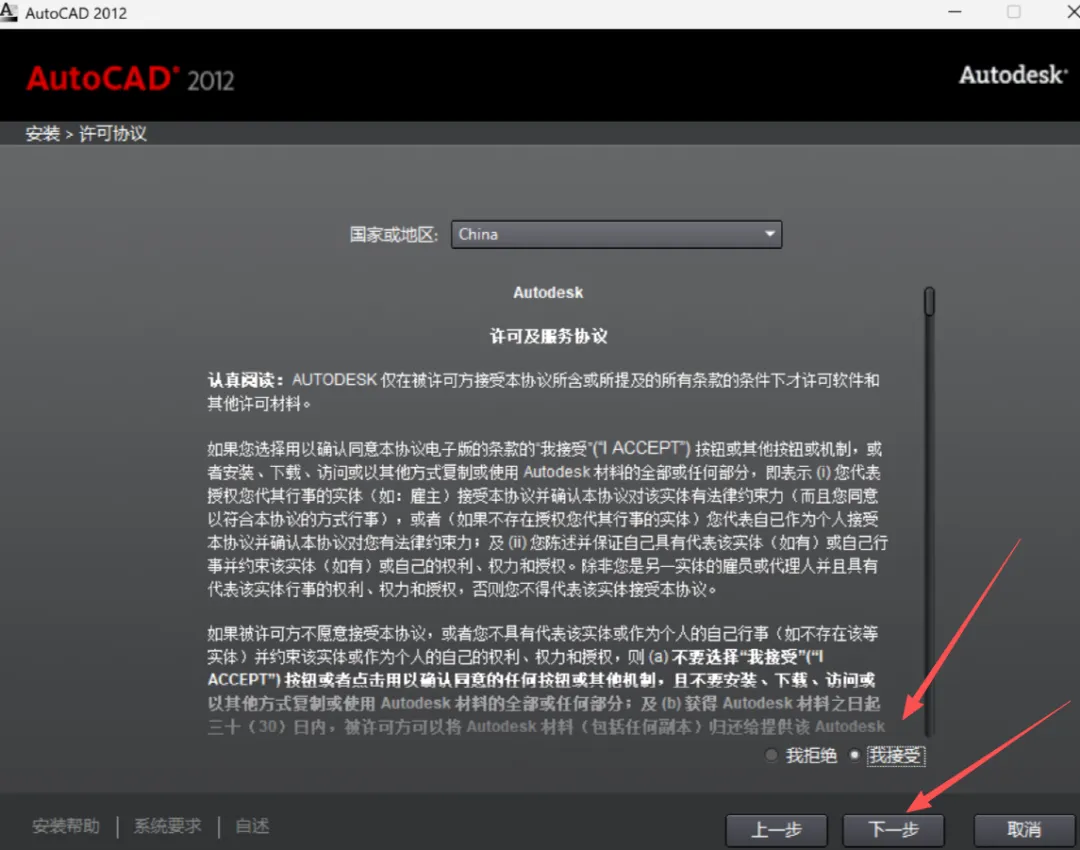
Task: Click the Autodesk logo in header
Action: click(1013, 74)
